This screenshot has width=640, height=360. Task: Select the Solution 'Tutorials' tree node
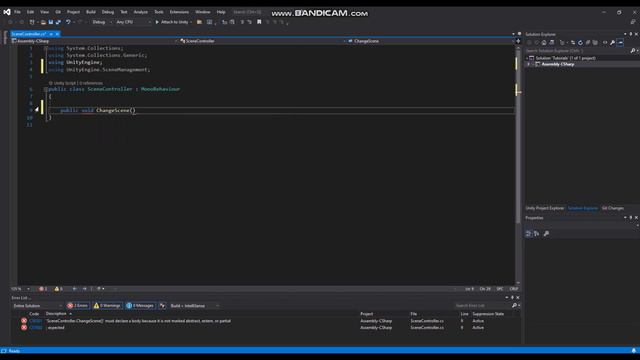click(565, 58)
